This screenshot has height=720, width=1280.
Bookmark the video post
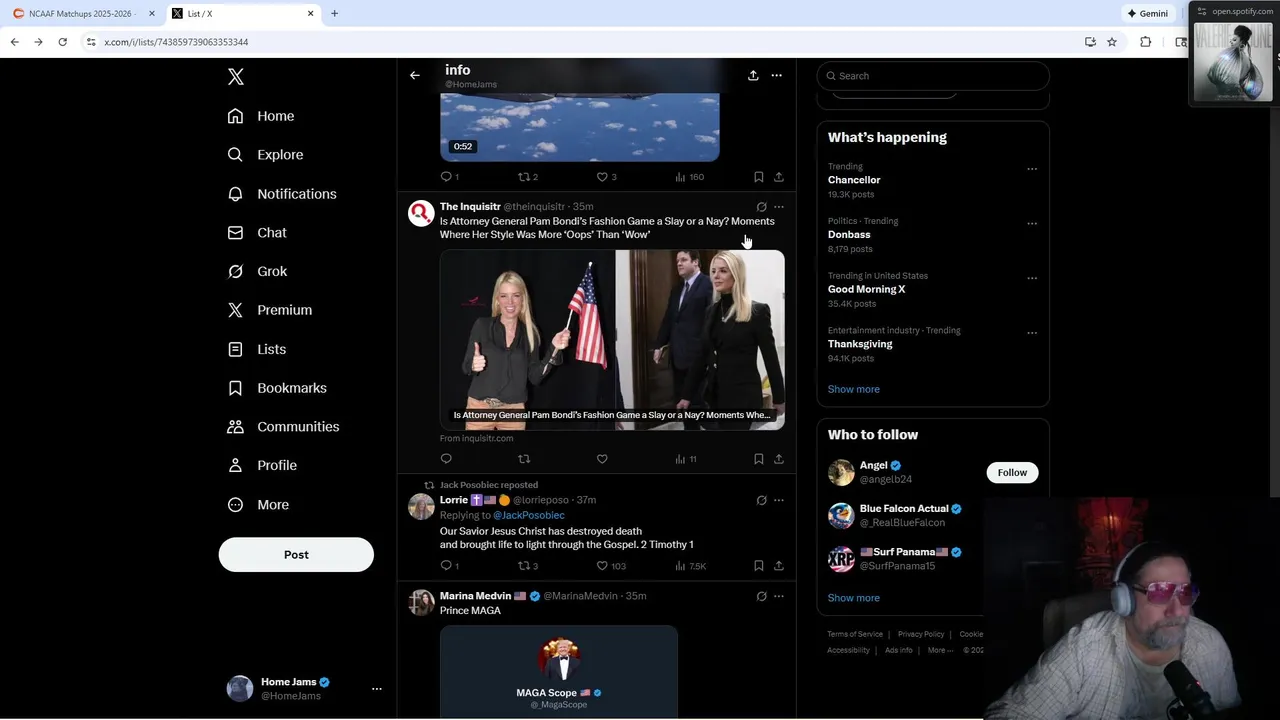pos(758,177)
